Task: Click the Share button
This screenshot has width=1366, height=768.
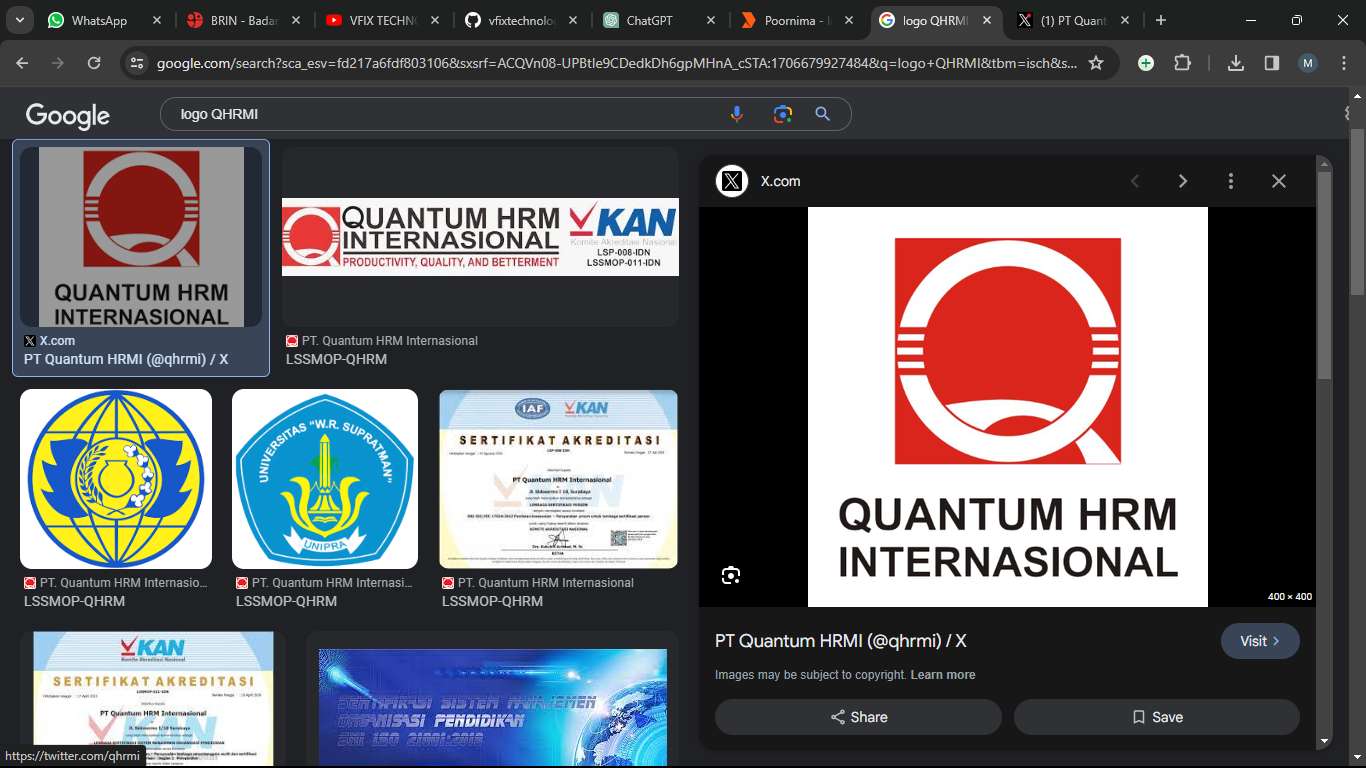Action: tap(858, 717)
